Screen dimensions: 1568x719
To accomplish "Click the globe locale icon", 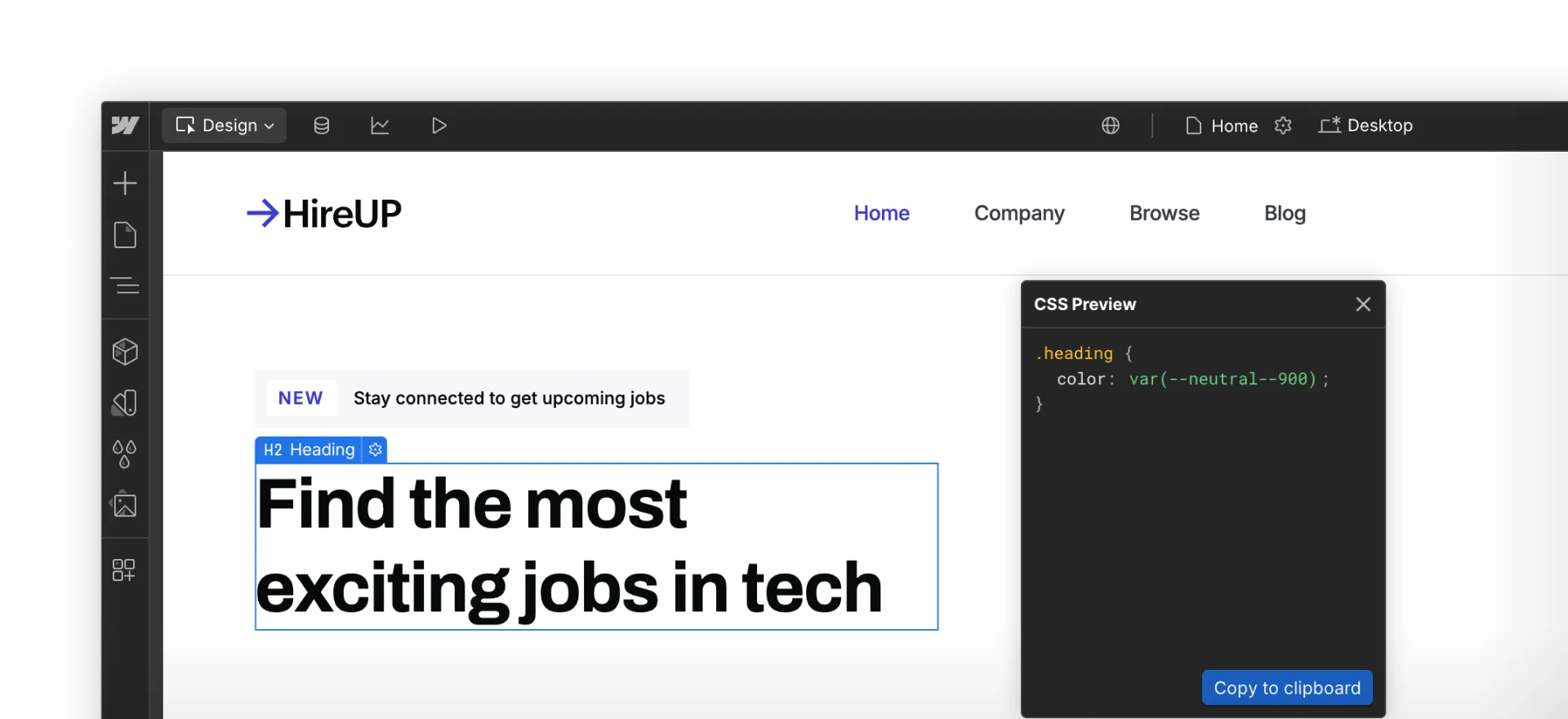I will coord(1111,126).
